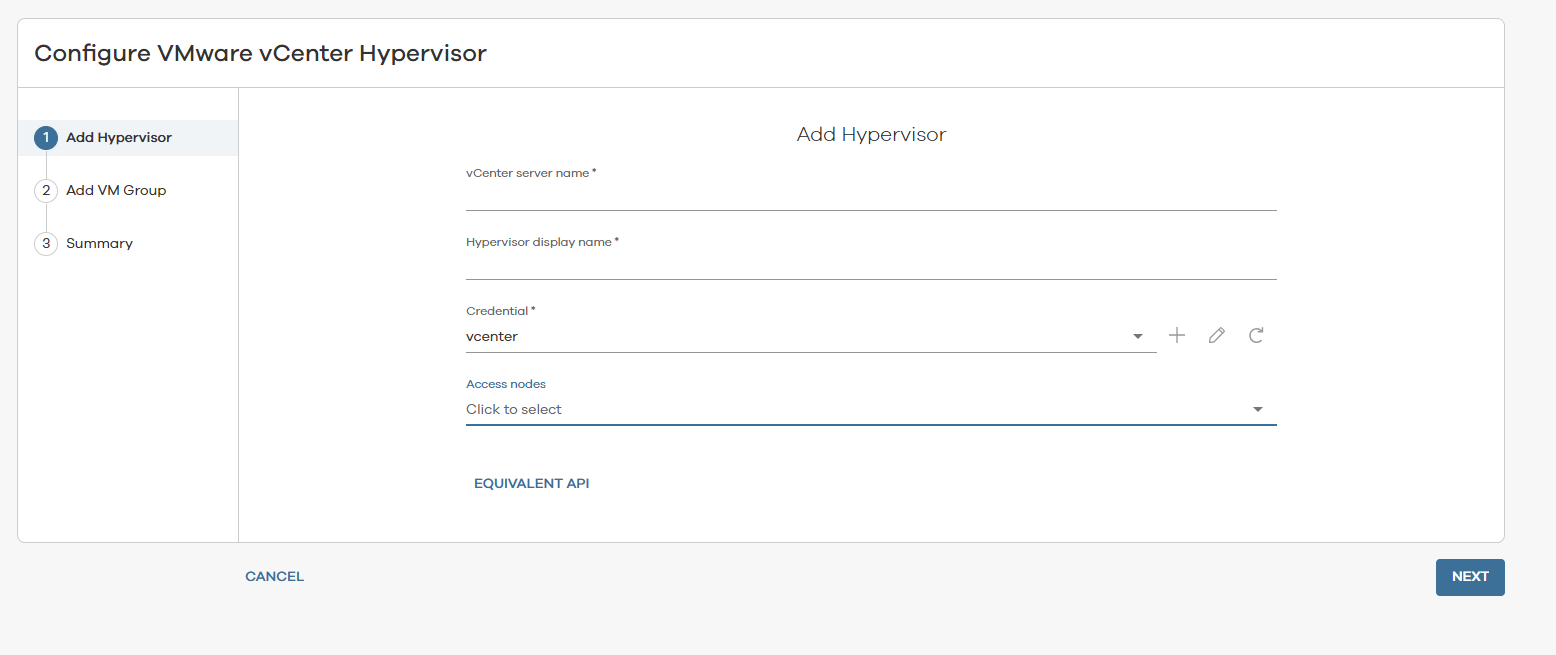The height and width of the screenshot is (655, 1556).
Task: Edit the vcenter credential using pencil icon
Action: pyautogui.click(x=1216, y=336)
